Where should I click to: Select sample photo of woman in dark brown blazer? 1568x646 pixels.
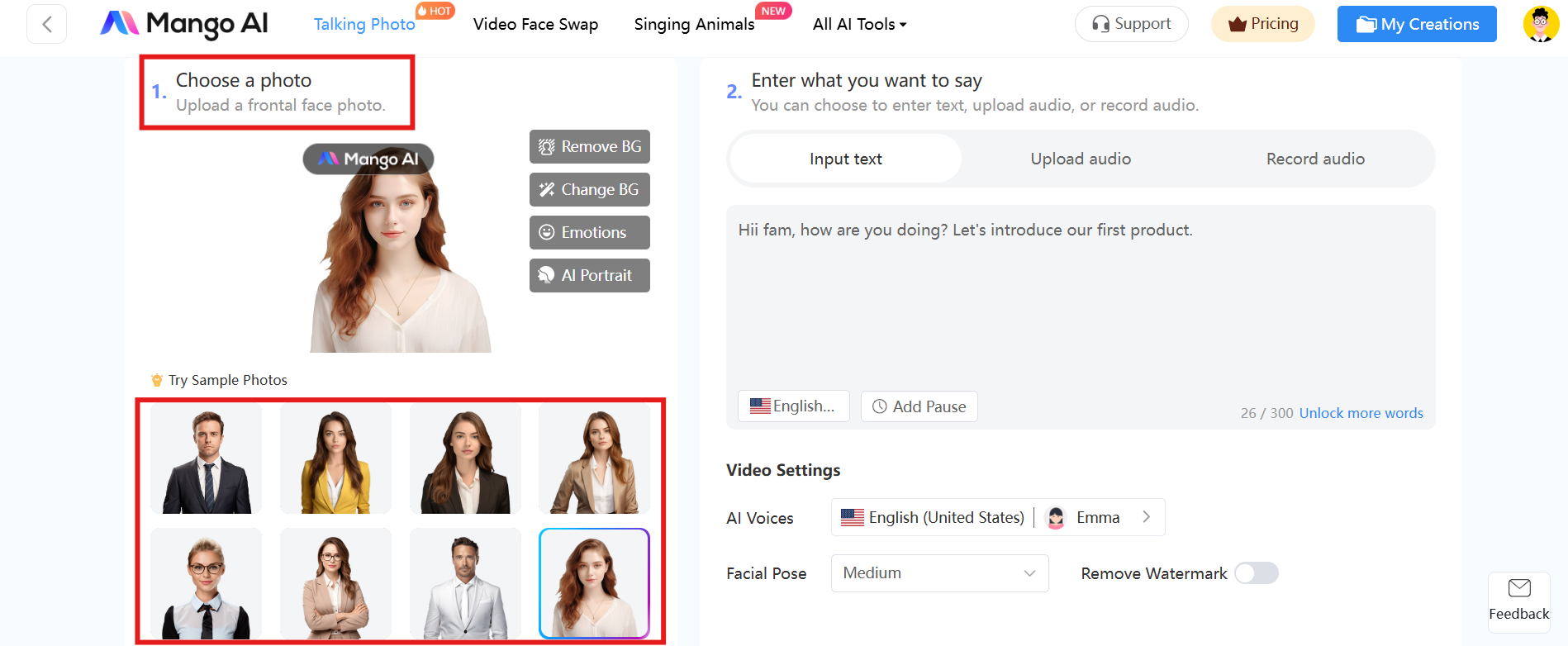click(465, 459)
